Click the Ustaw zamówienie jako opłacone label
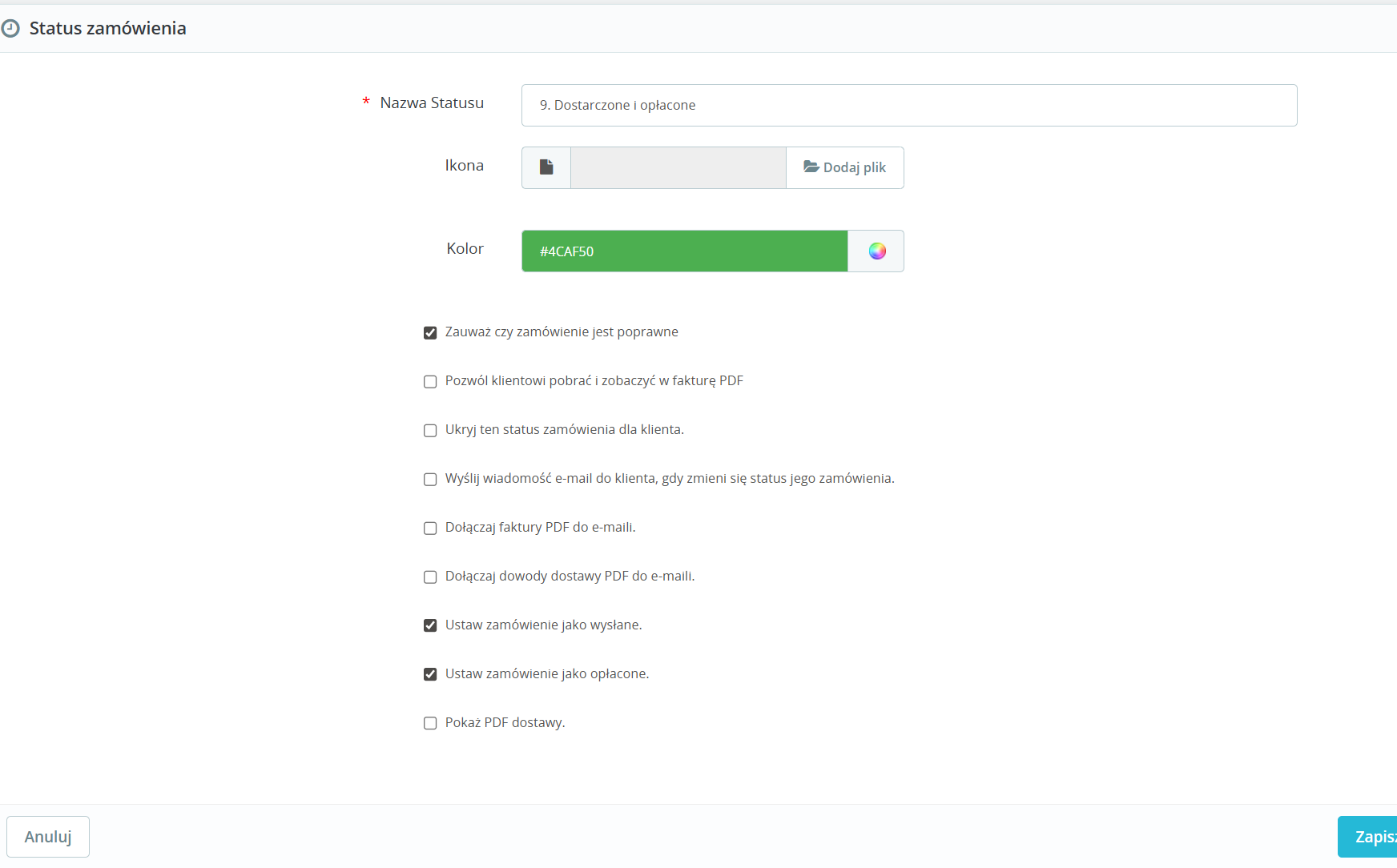Screen dimensions: 1397x868 (547, 674)
